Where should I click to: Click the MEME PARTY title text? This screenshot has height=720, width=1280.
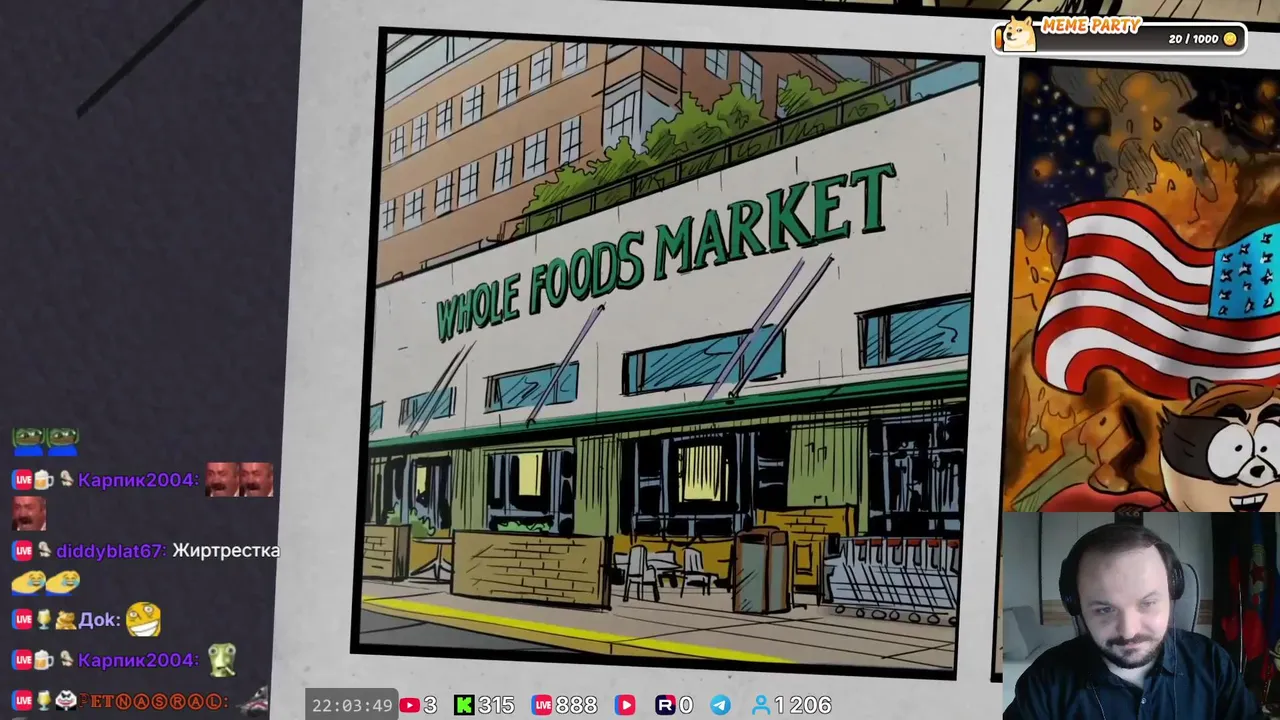coord(1091,26)
